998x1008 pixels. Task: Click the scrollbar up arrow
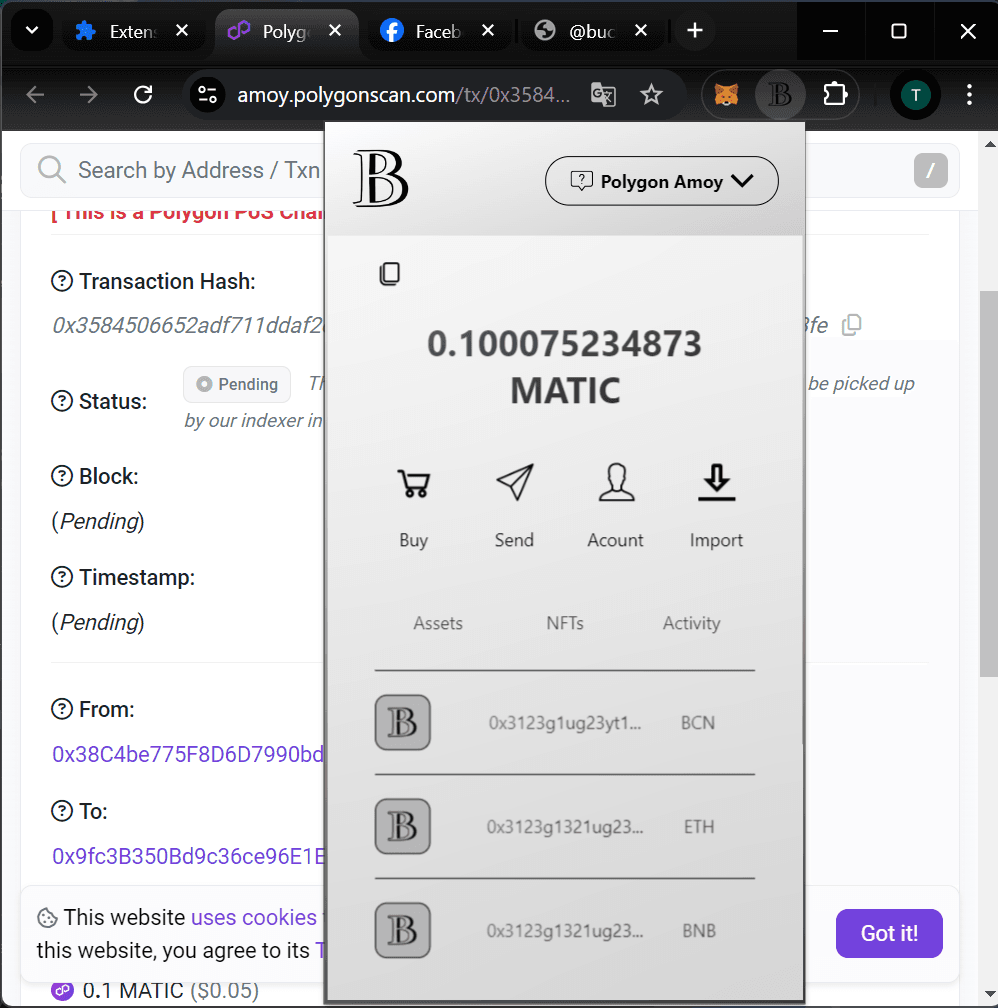[x=990, y=144]
